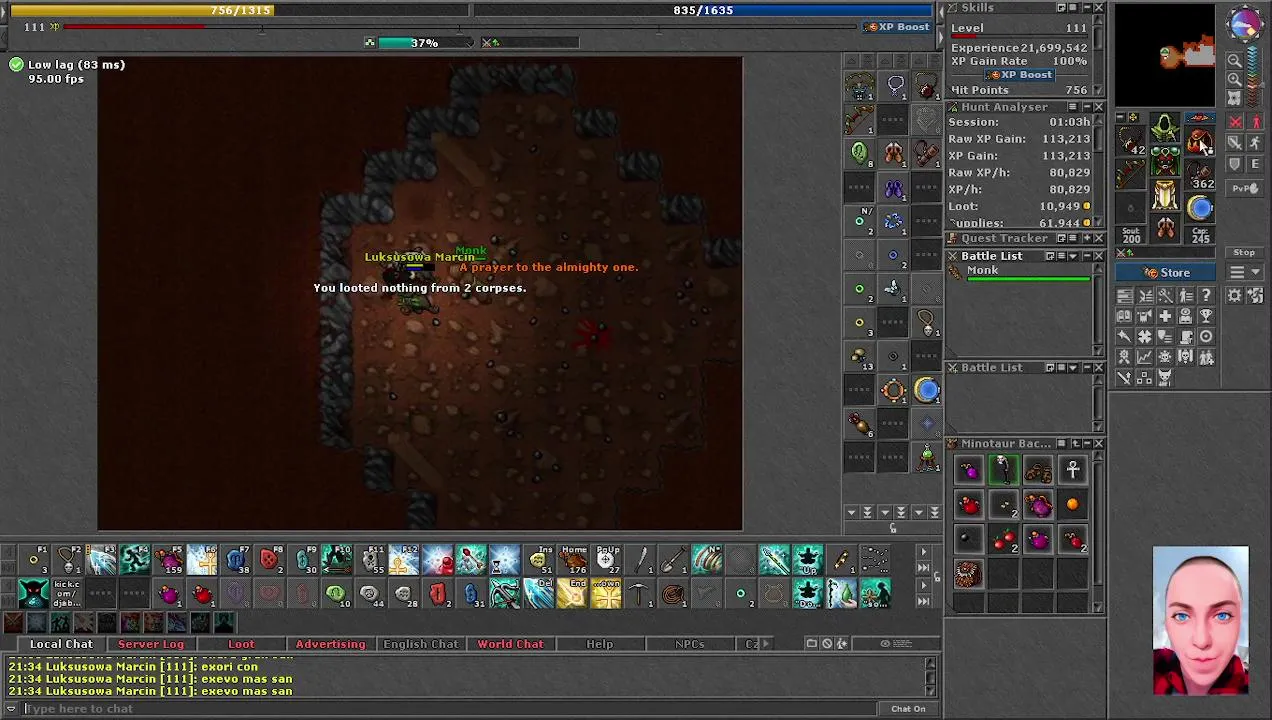This screenshot has width=1272, height=720.
Task: Open the Options gear icon
Action: click(x=1234, y=295)
